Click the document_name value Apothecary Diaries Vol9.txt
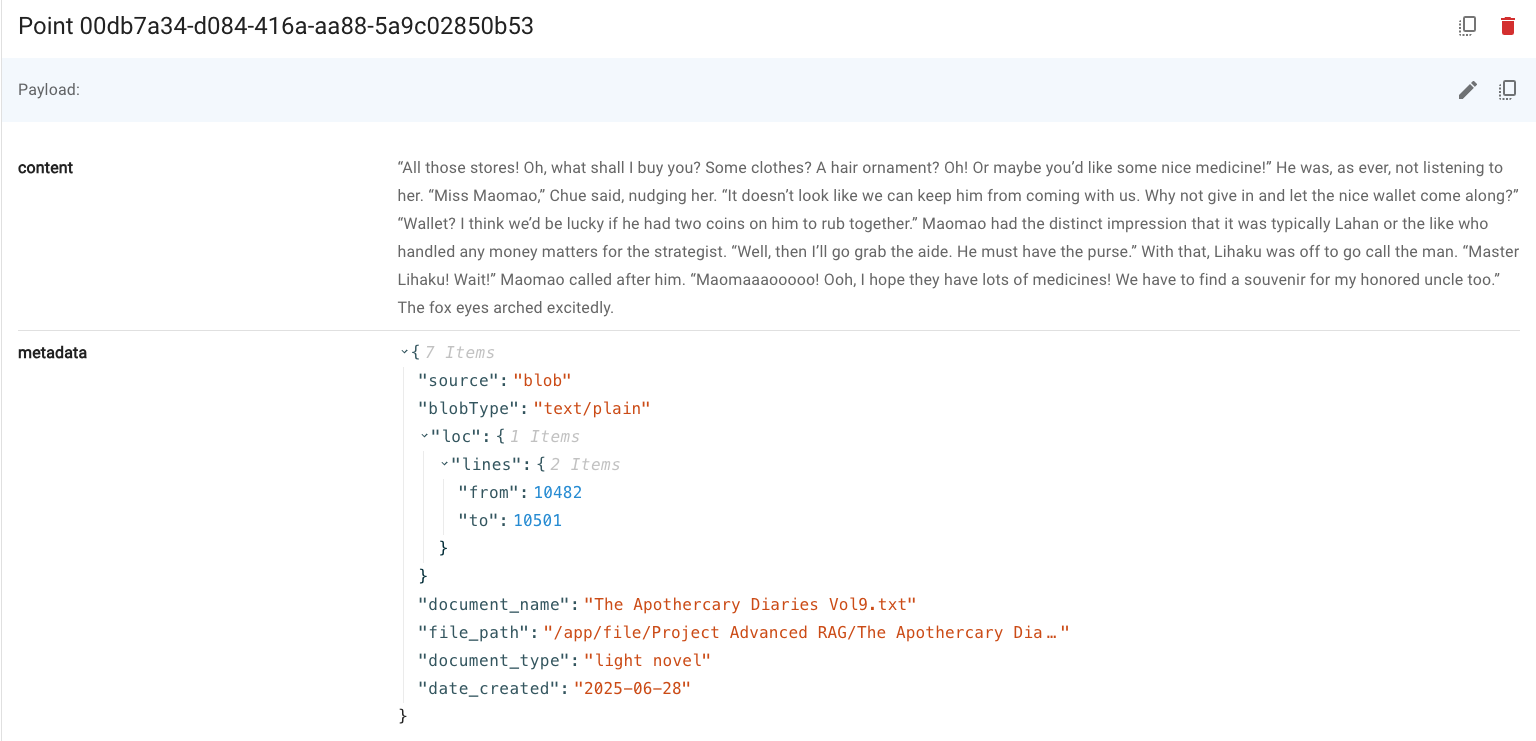This screenshot has height=741, width=1536. [x=750, y=604]
